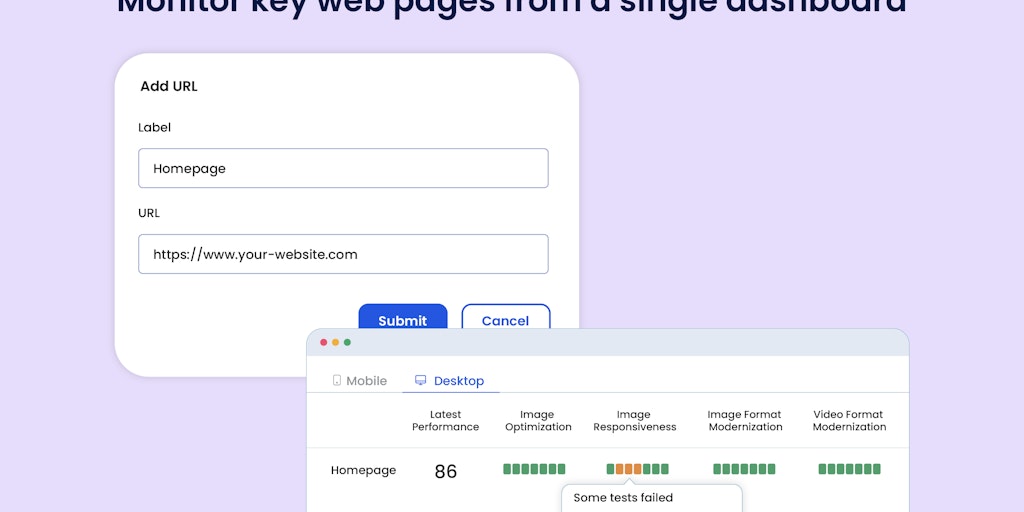The image size is (1024, 512).
Task: Click the red window dot
Action: pos(323,342)
